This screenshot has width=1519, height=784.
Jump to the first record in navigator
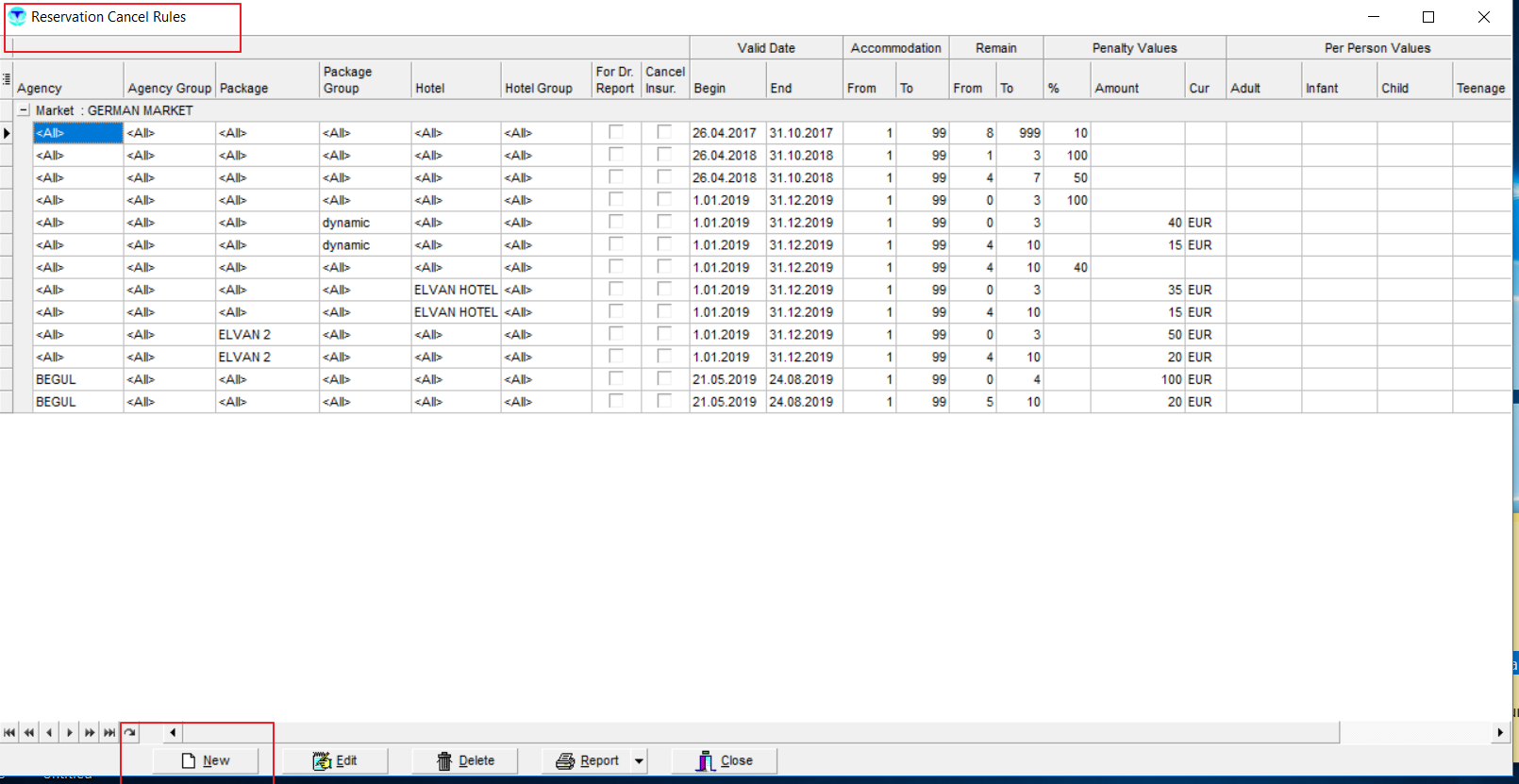(x=9, y=732)
